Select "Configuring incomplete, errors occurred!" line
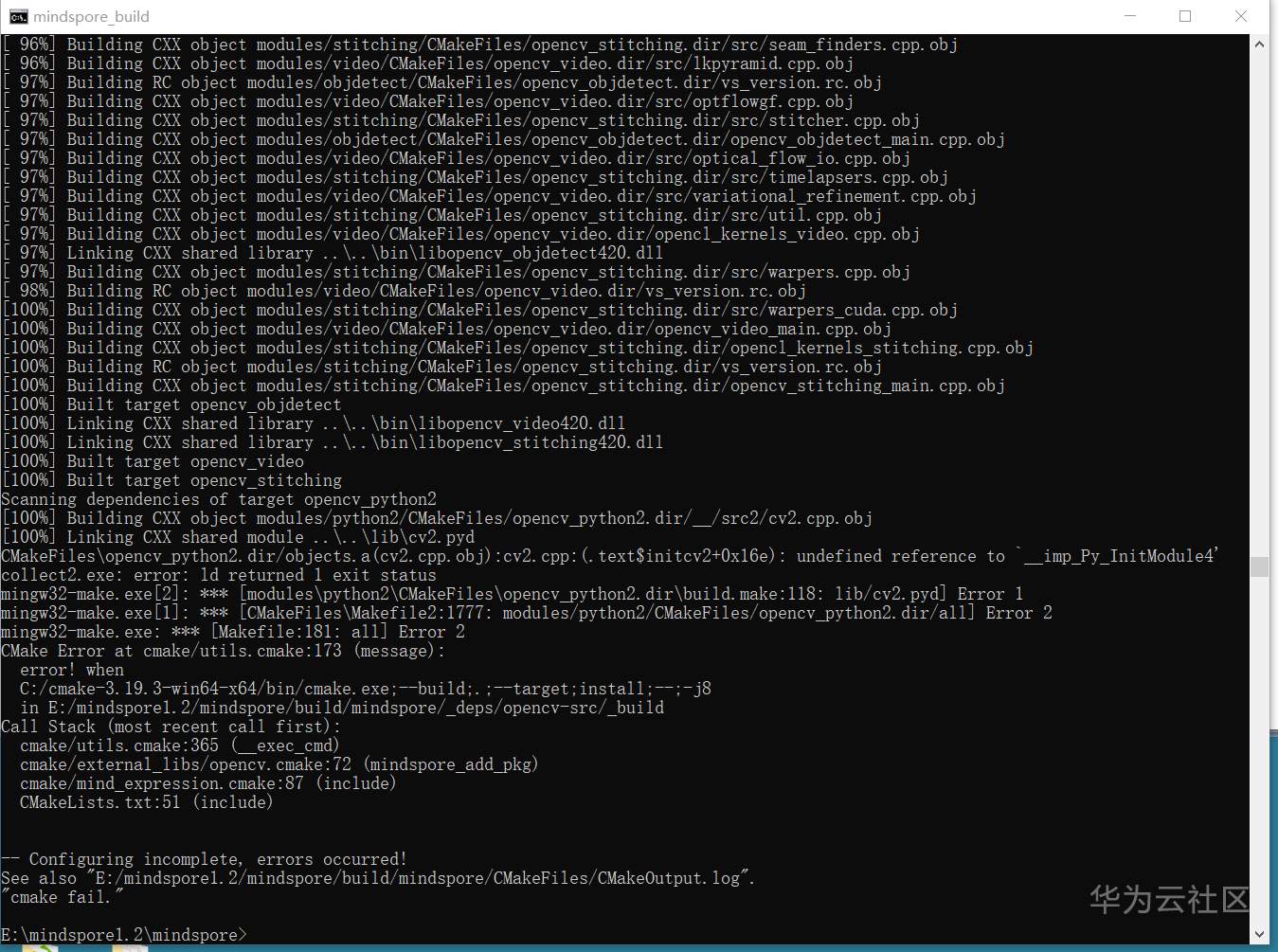The image size is (1278, 952). (205, 859)
